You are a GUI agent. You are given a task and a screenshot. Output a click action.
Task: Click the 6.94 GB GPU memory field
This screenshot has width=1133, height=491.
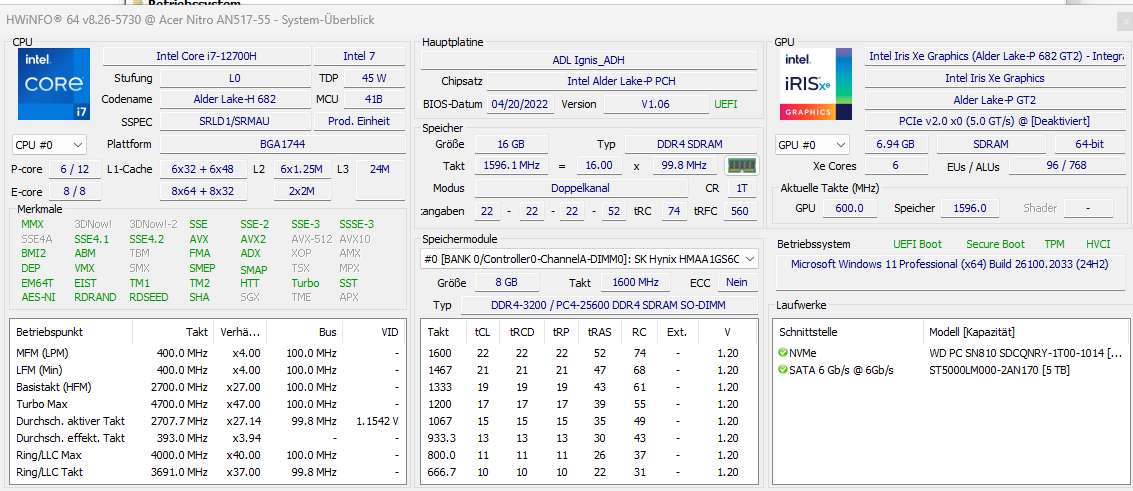click(896, 144)
